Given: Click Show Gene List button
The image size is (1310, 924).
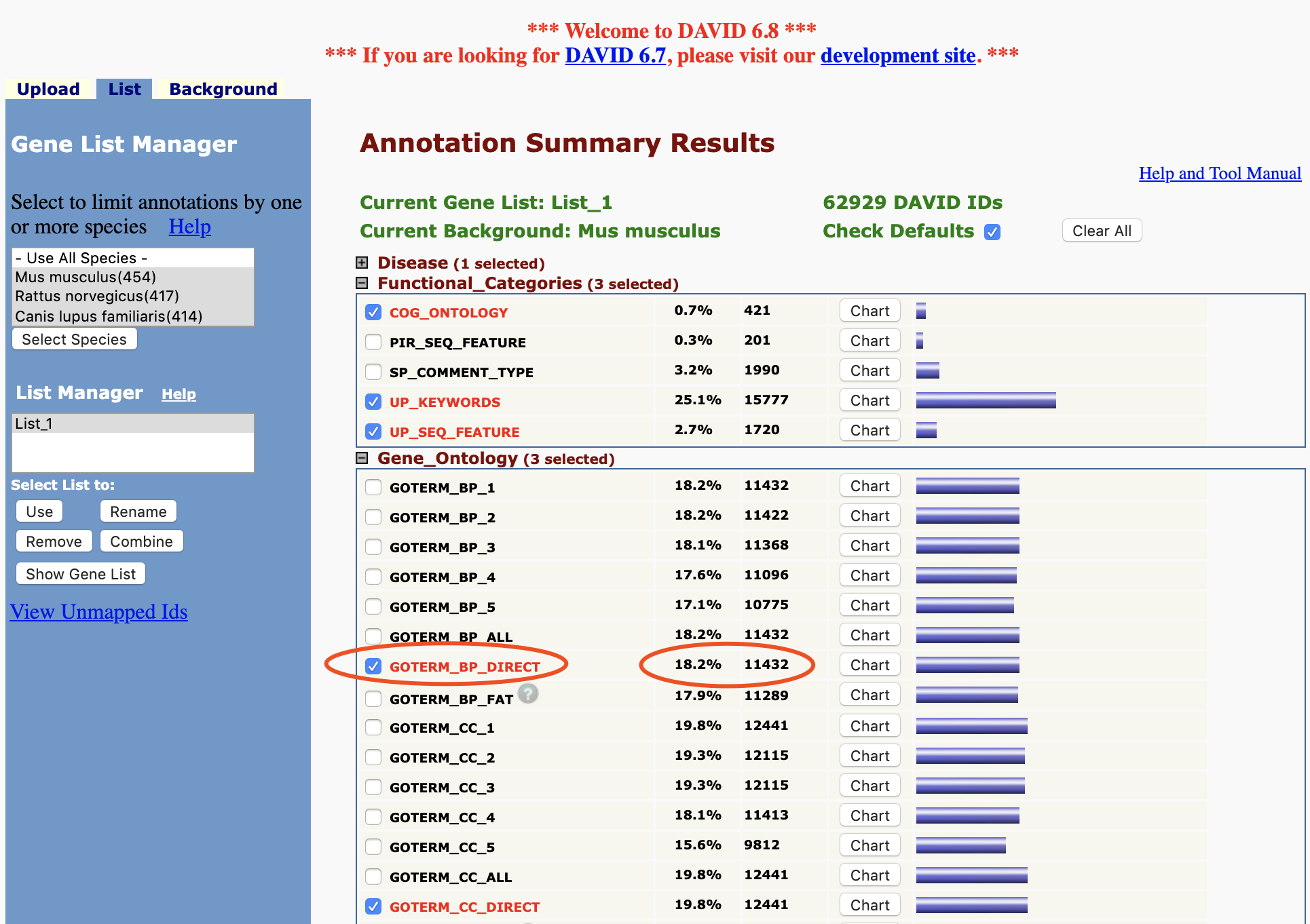Looking at the screenshot, I should tap(81, 574).
